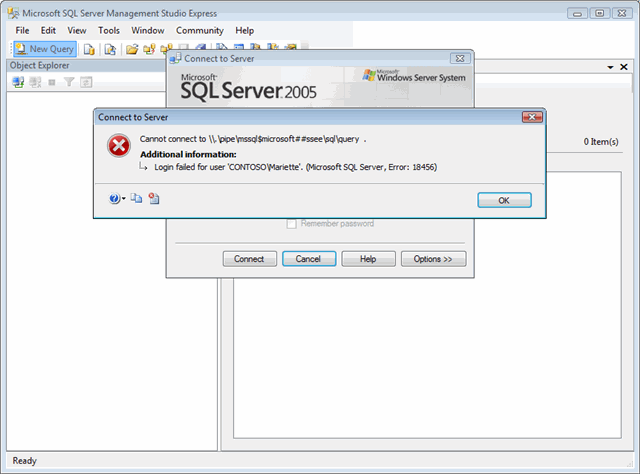The image size is (640, 474).
Task: Open the summary pane dropdown arrow
Action: coord(610,67)
